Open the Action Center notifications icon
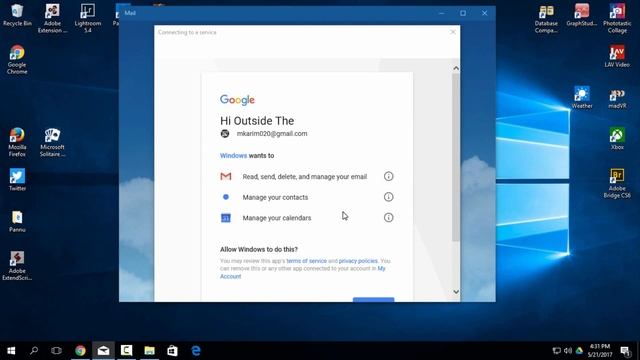Screen dimensions: 640x360 (625, 351)
